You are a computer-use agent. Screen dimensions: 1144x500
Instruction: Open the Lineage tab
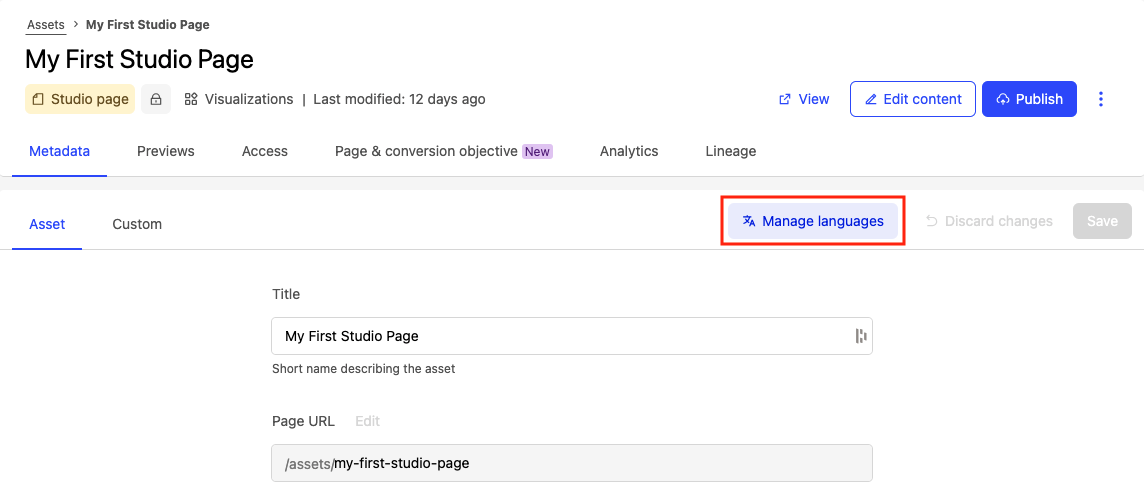(x=731, y=151)
